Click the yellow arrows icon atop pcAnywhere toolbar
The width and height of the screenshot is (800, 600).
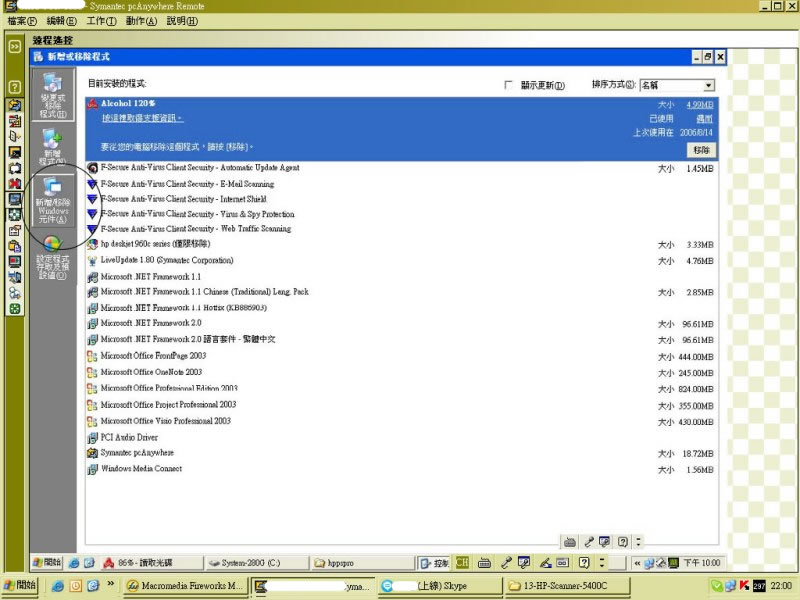(x=15, y=105)
